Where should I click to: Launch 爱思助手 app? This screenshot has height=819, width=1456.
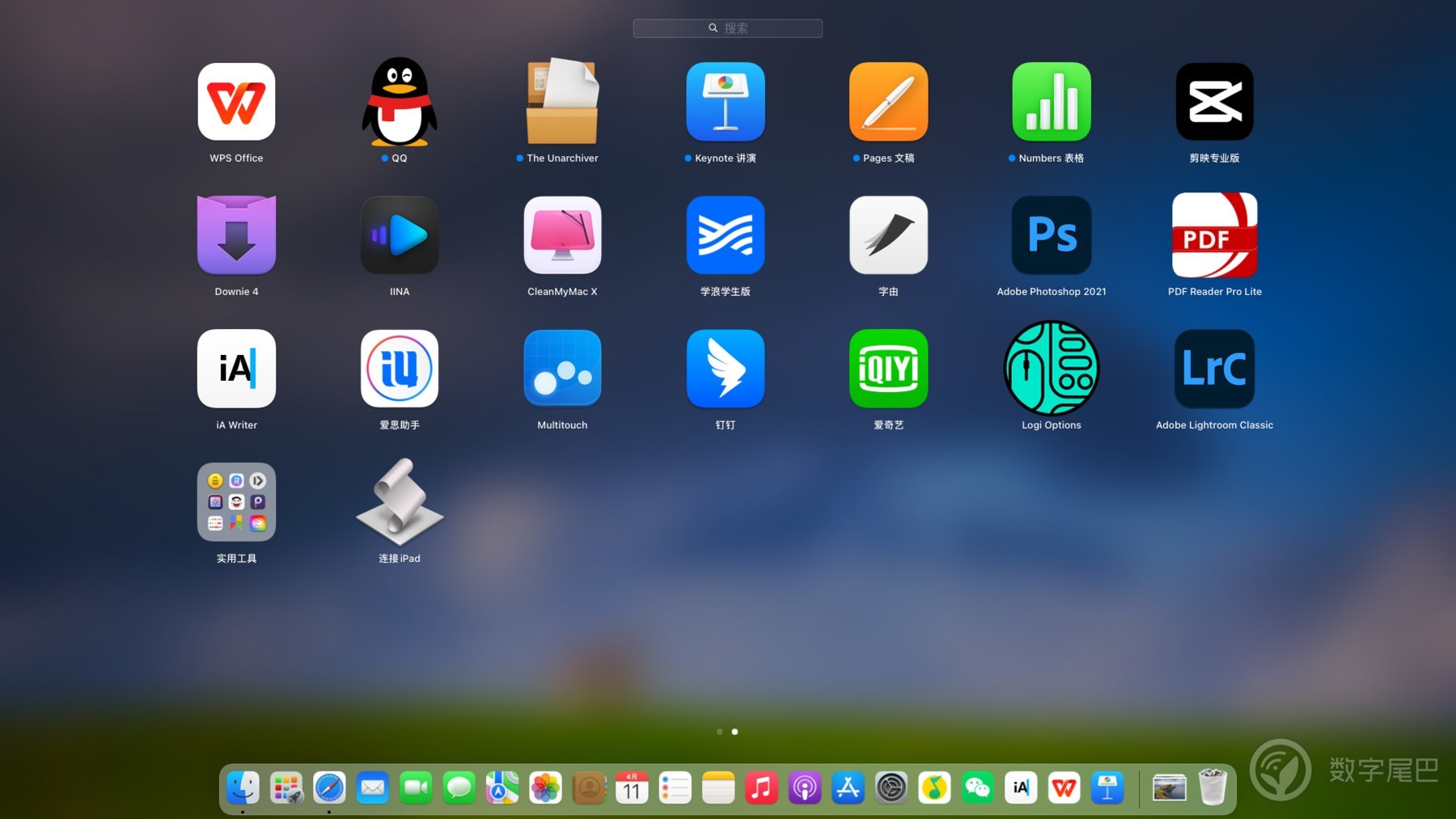pyautogui.click(x=400, y=369)
